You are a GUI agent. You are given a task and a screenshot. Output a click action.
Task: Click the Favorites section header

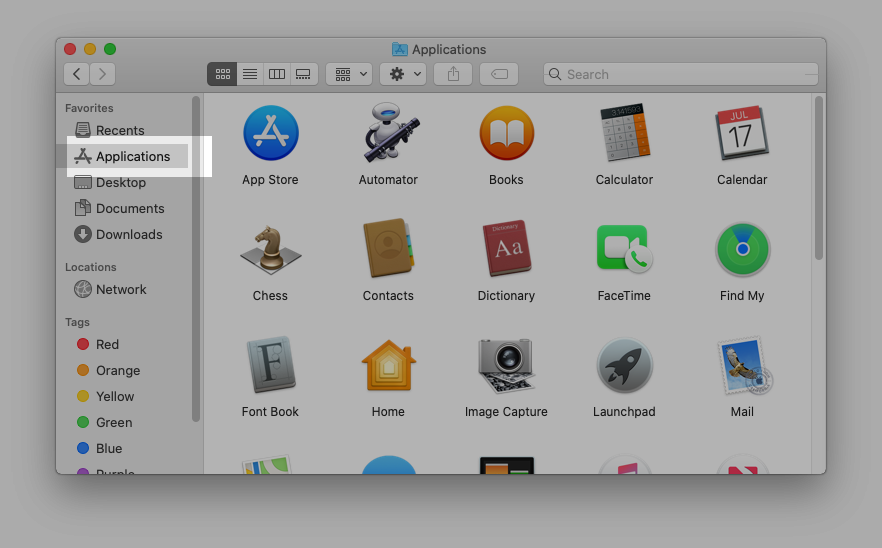(x=89, y=108)
